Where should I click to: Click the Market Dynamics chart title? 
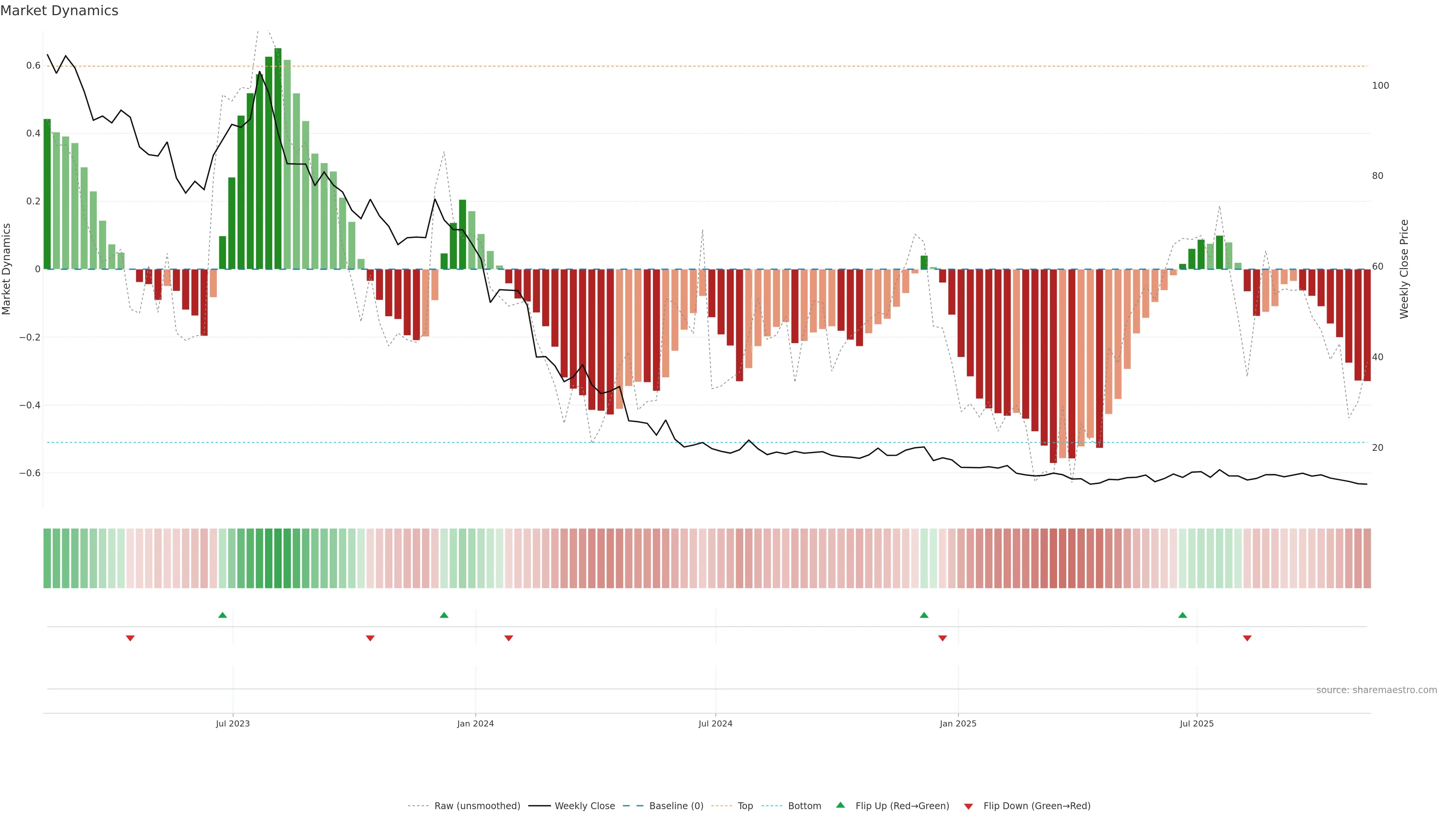60,11
